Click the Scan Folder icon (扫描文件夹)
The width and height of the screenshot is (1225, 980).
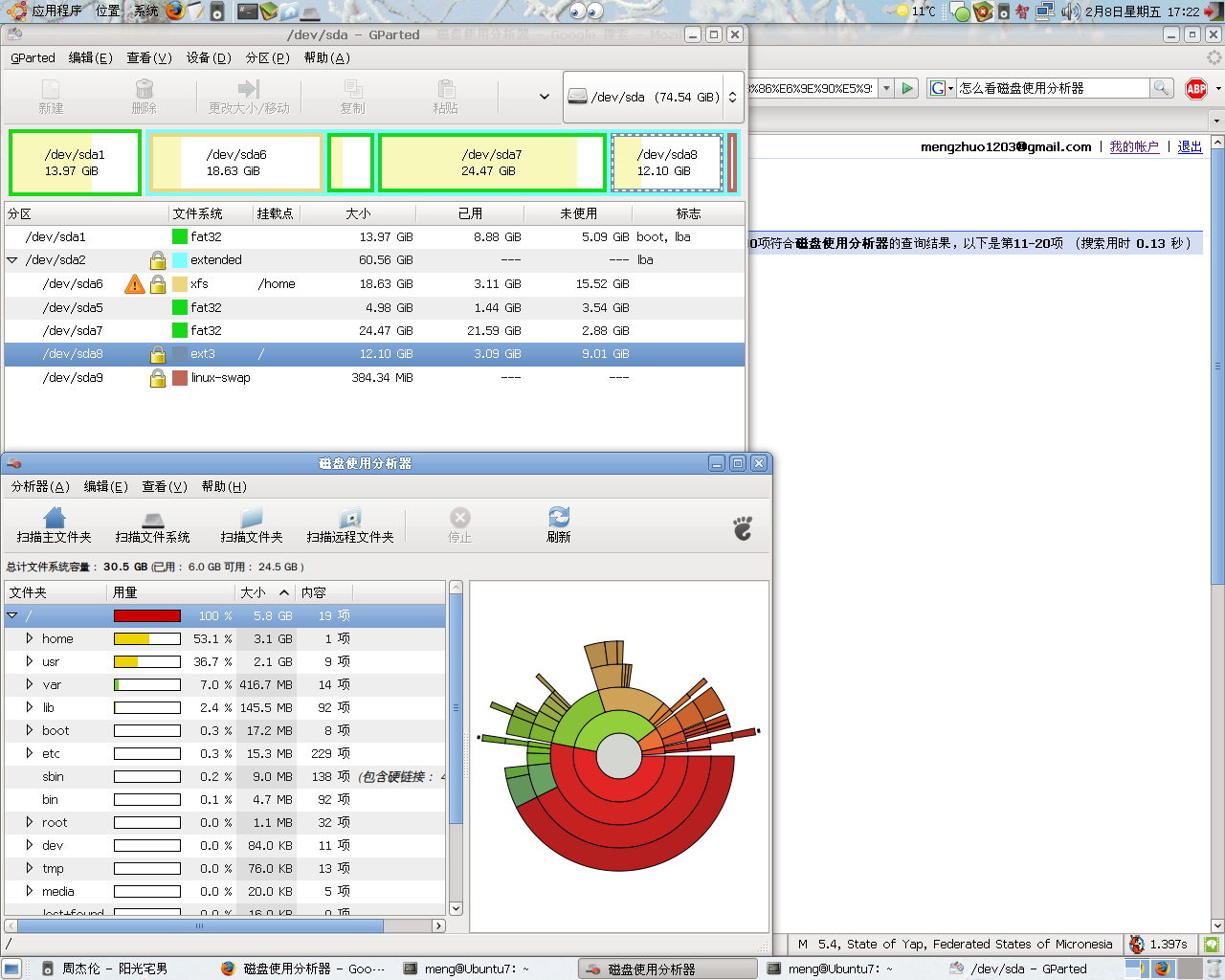click(x=252, y=518)
